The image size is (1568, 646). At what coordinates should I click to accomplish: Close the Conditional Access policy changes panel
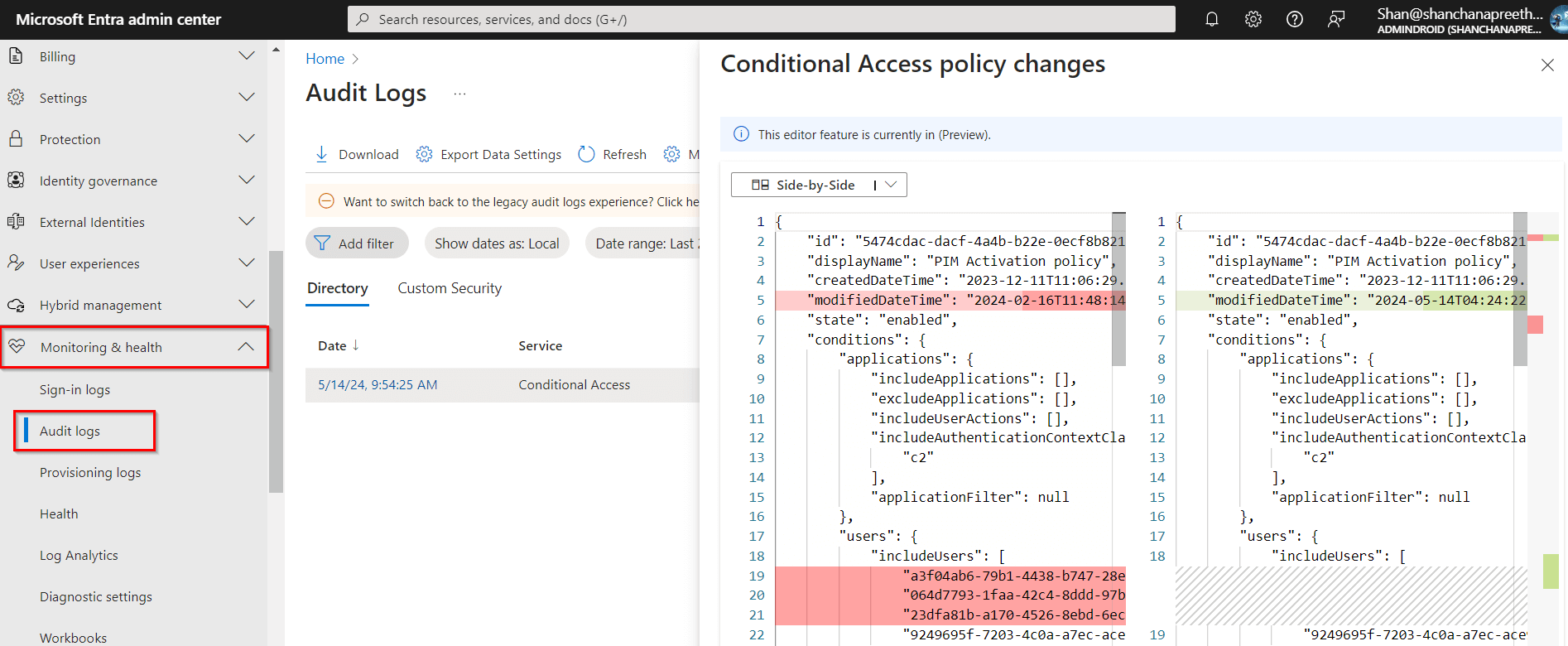coord(1547,65)
